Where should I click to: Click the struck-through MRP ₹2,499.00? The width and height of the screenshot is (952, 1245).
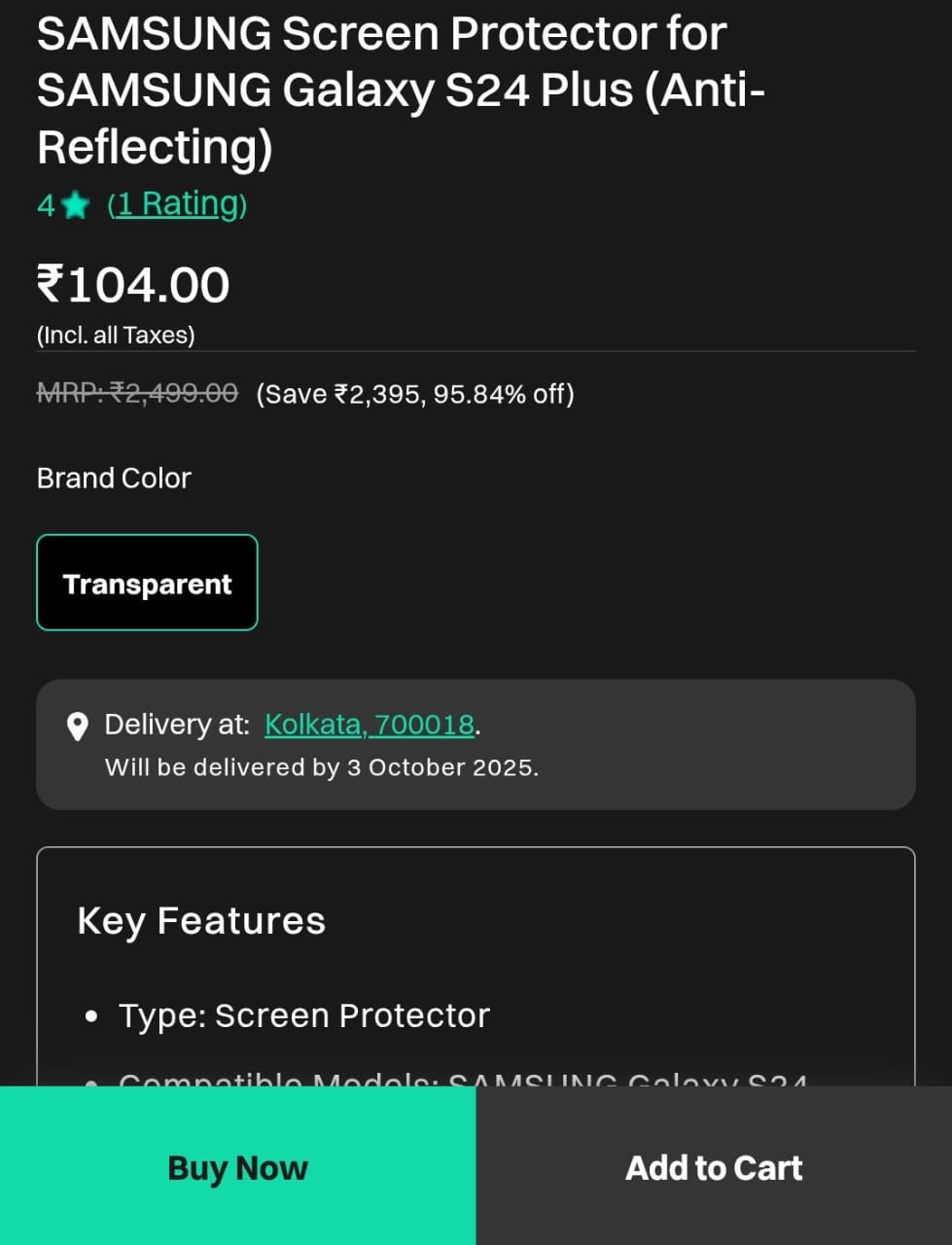137,393
